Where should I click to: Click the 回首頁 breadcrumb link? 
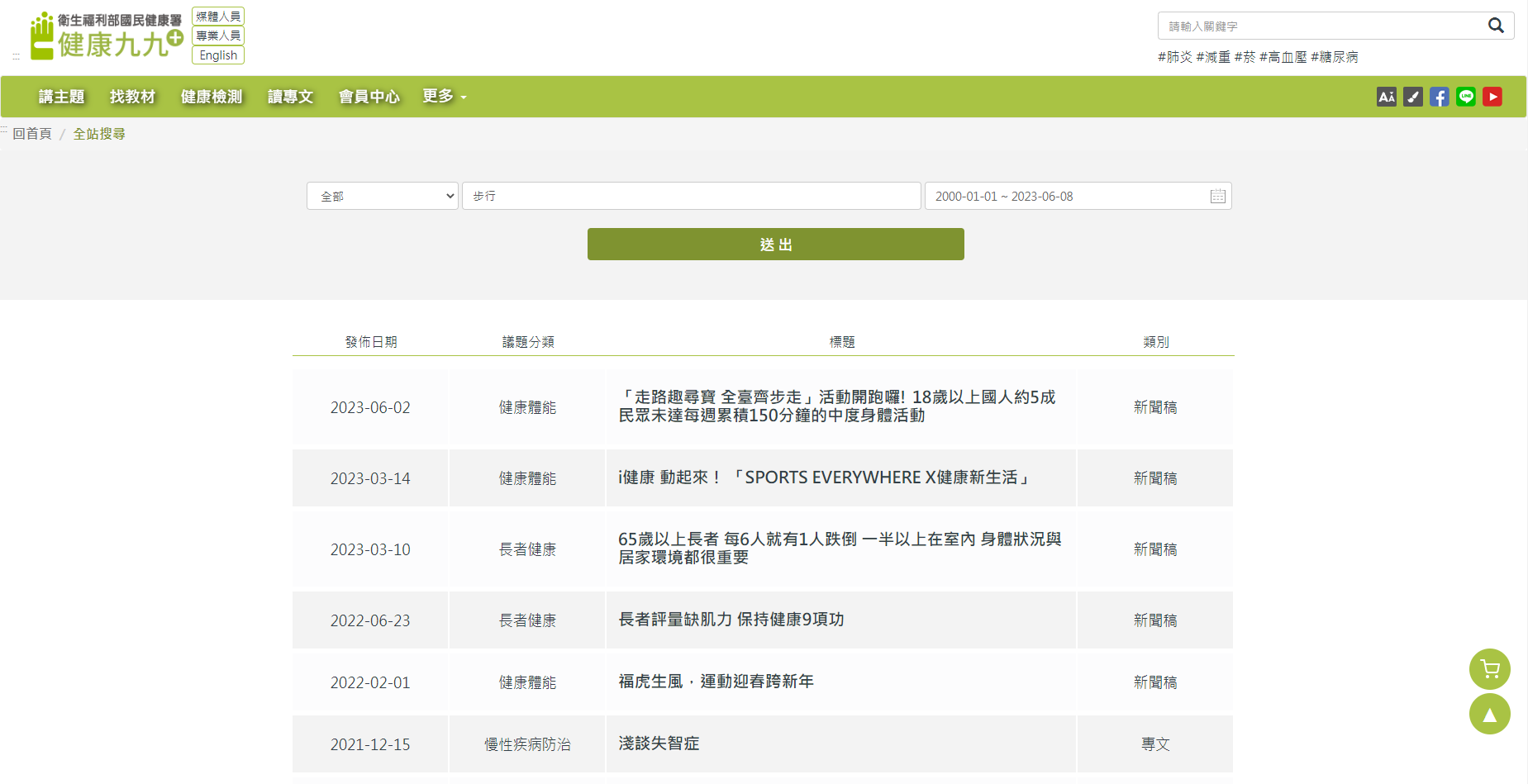click(32, 134)
